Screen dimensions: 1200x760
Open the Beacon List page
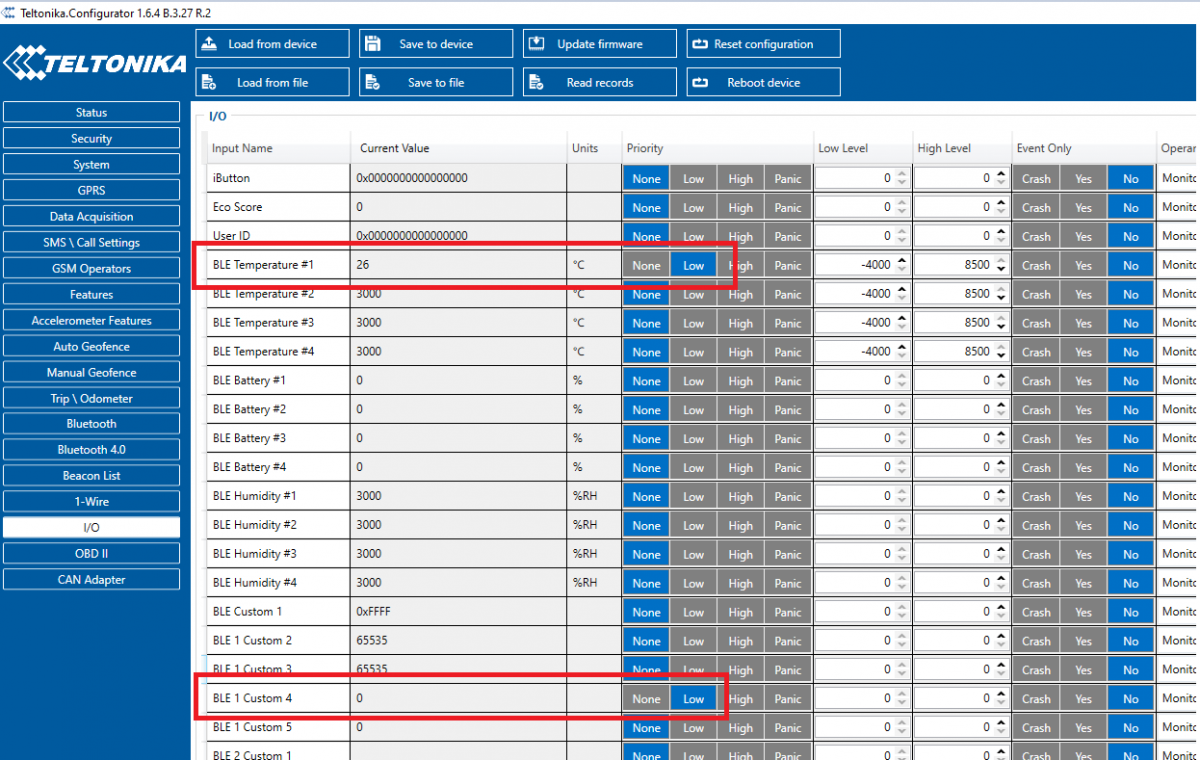tap(91, 476)
